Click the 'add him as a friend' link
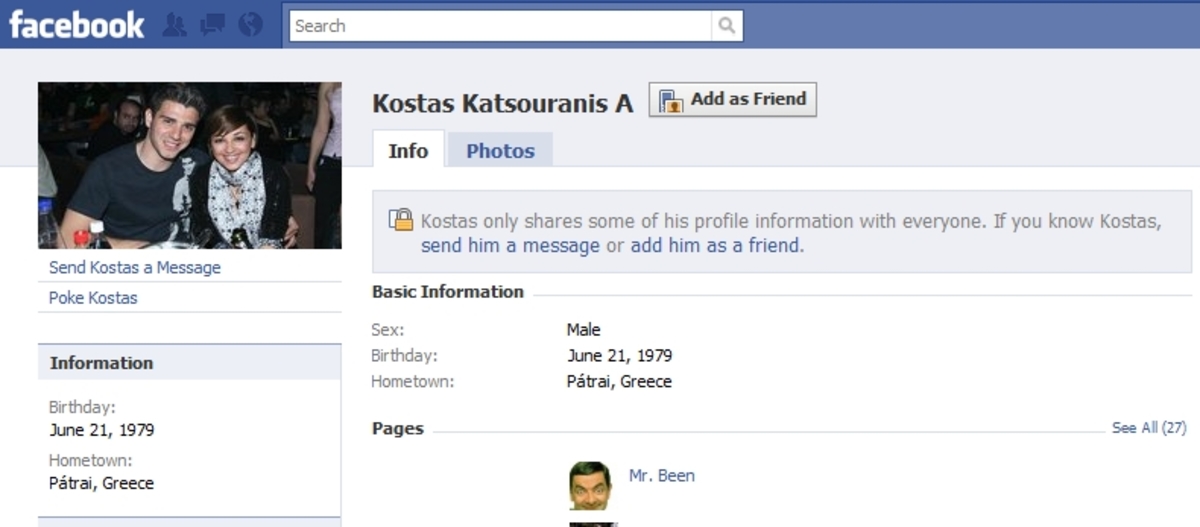Viewport: 1200px width, 527px height. (716, 246)
